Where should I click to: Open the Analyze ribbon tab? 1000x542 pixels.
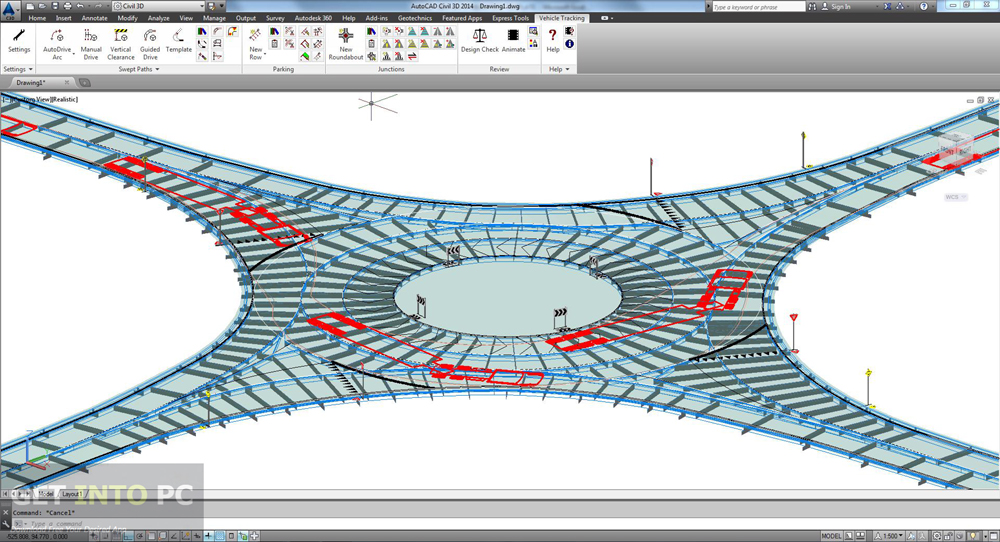pos(158,18)
